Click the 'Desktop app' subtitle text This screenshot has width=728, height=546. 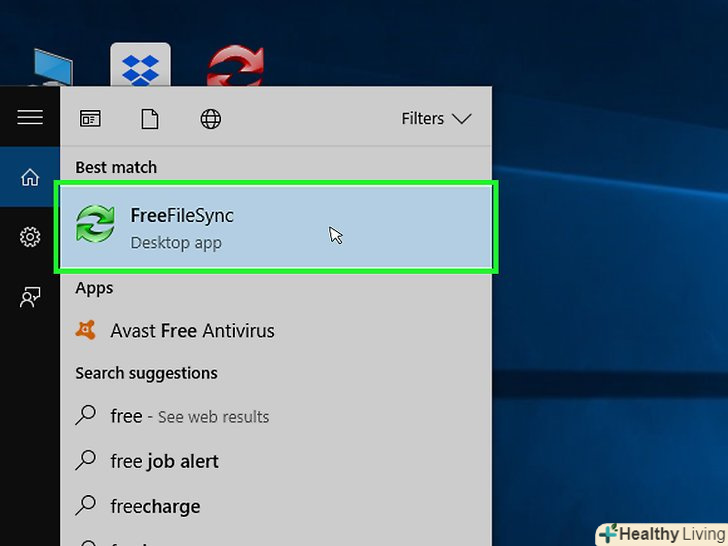[176, 243]
